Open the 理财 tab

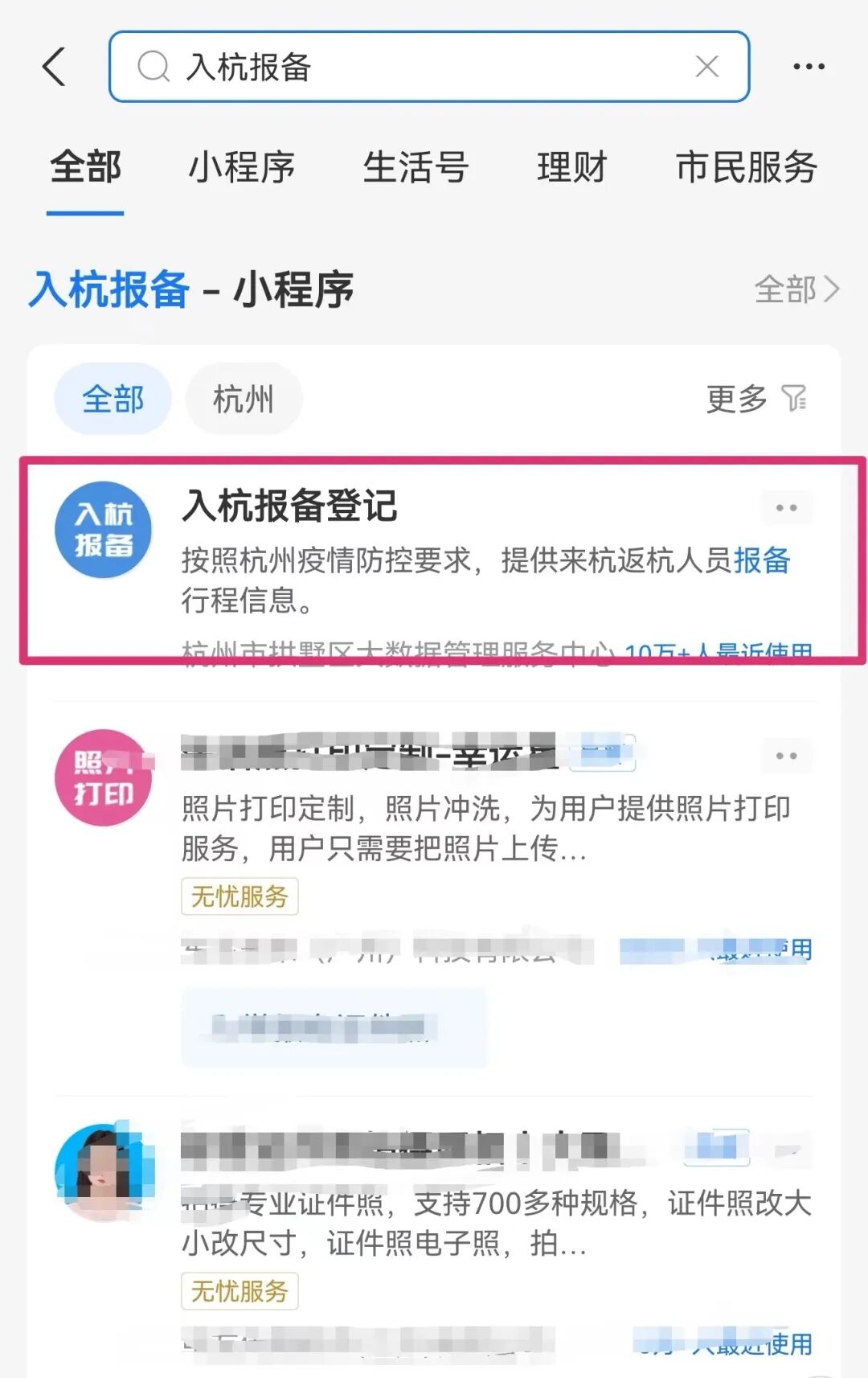pyautogui.click(x=572, y=167)
